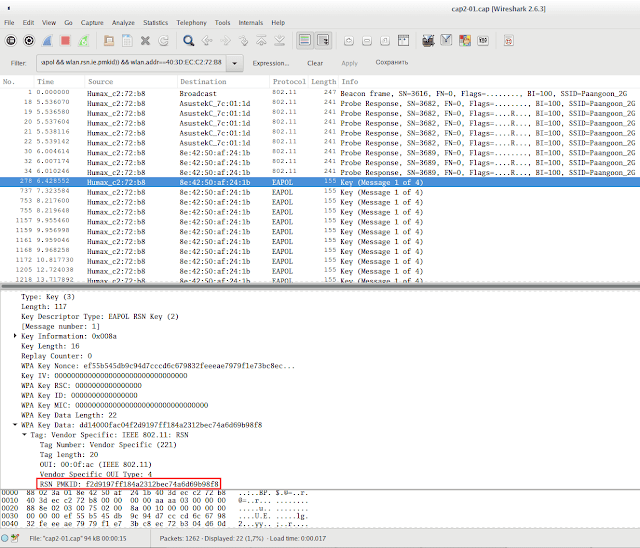Open the Internals menu

pyautogui.click(x=251, y=23)
